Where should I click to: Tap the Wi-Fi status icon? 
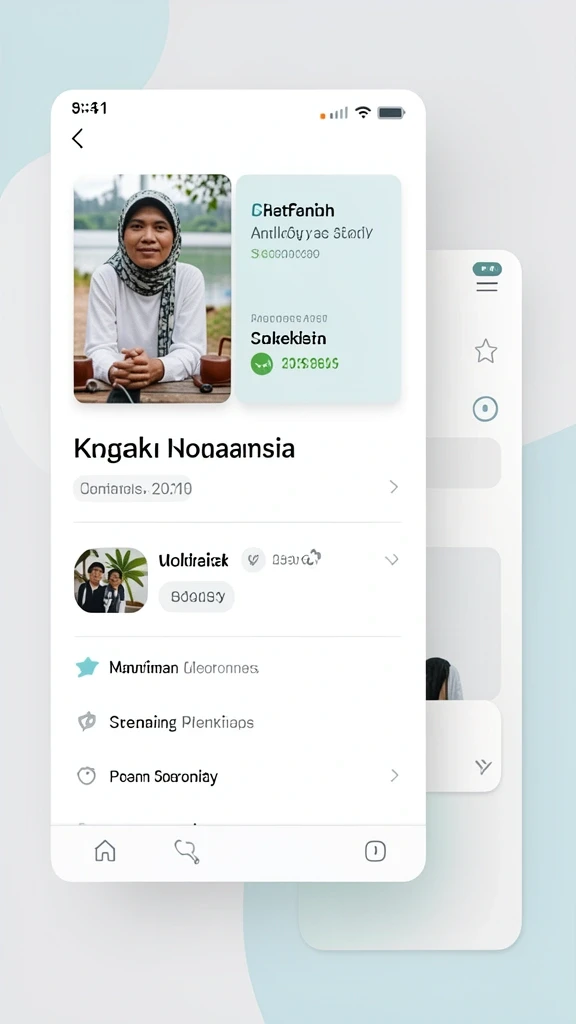tap(363, 112)
